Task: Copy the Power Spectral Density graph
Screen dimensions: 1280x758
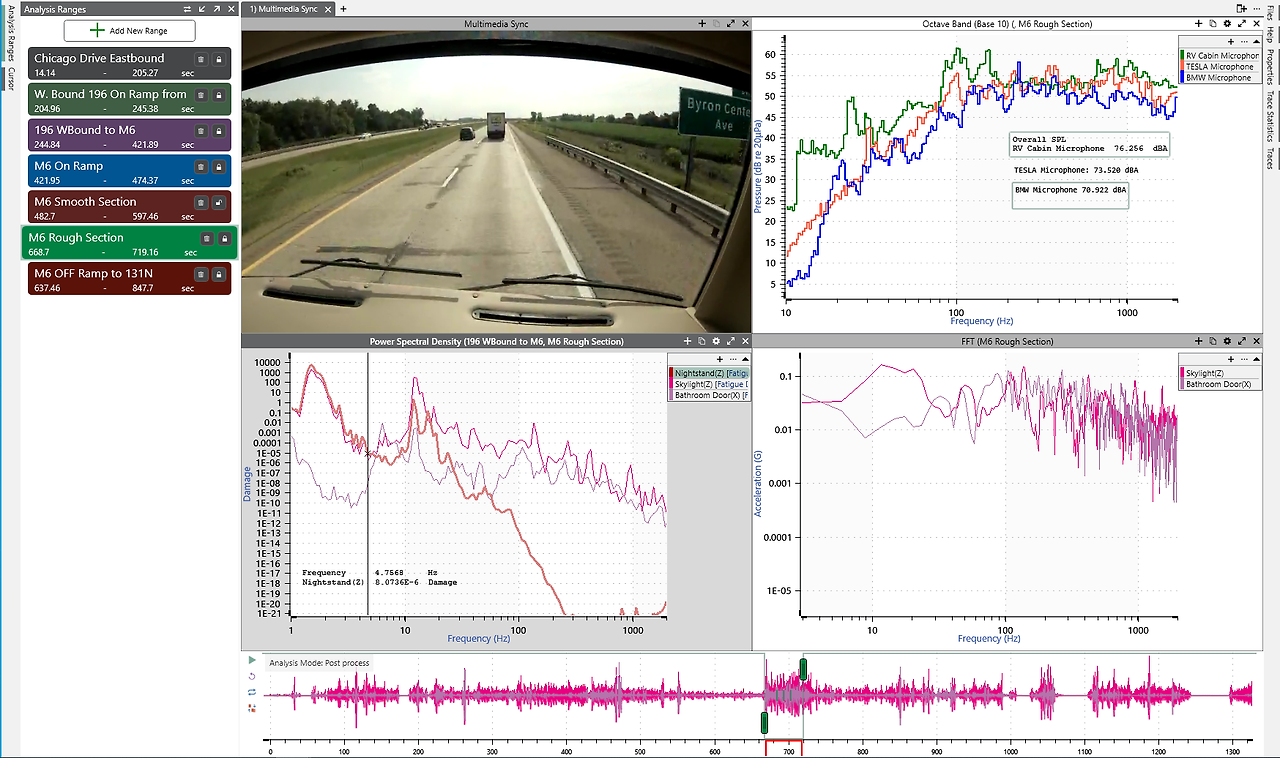Action: pyautogui.click(x=702, y=341)
